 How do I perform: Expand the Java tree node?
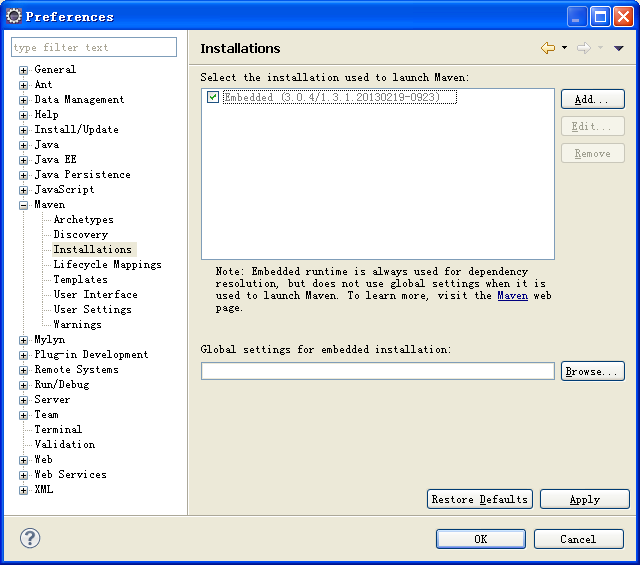(23, 145)
